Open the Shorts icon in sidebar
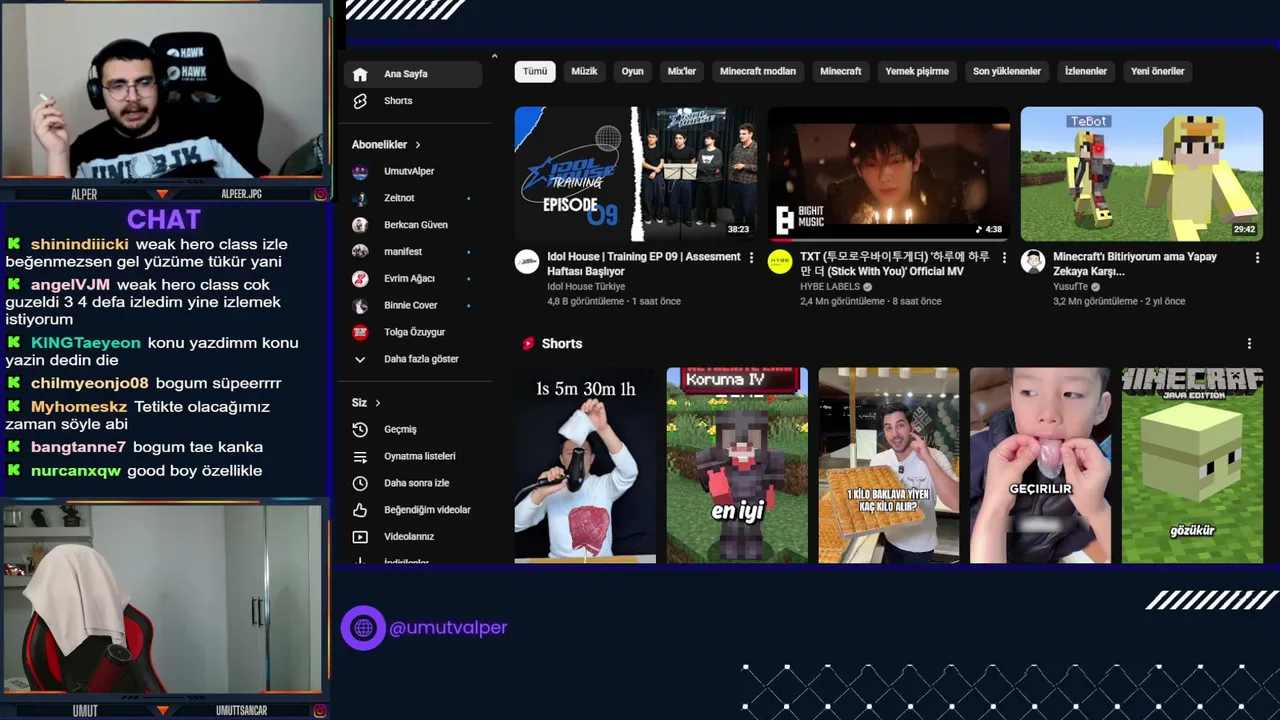 360,101
